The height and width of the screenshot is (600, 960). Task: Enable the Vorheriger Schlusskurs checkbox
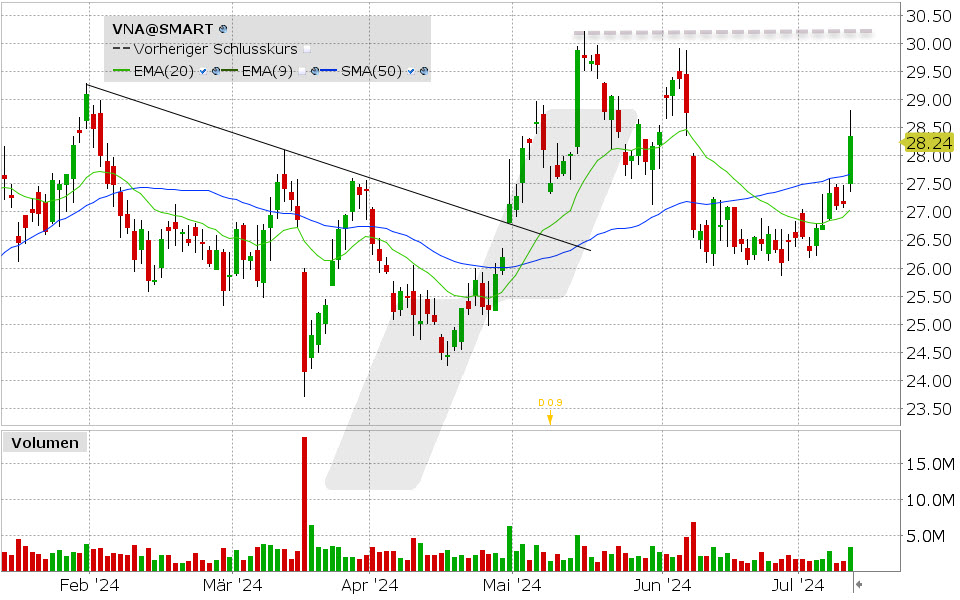point(307,49)
